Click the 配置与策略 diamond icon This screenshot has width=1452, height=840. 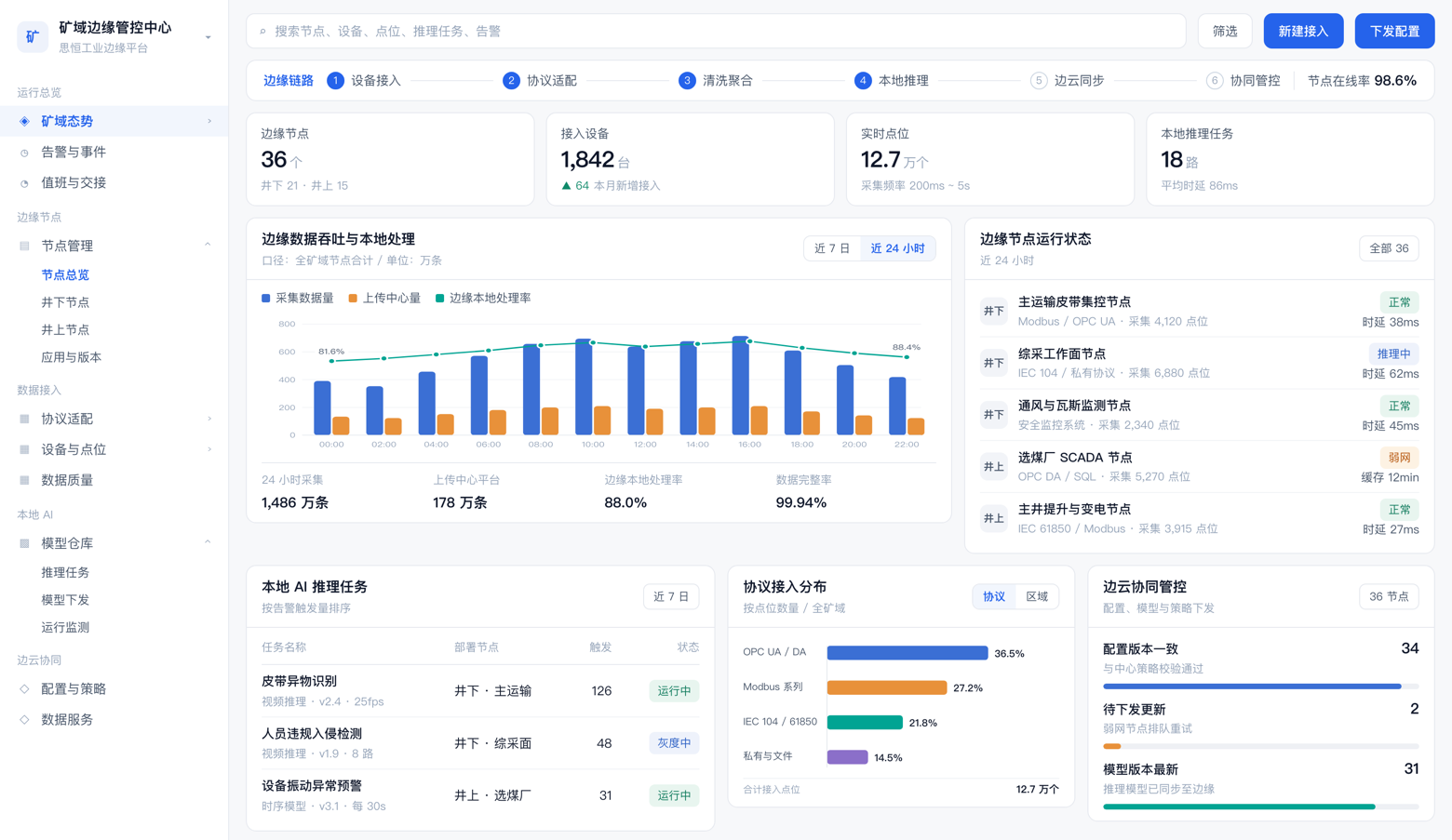24,689
